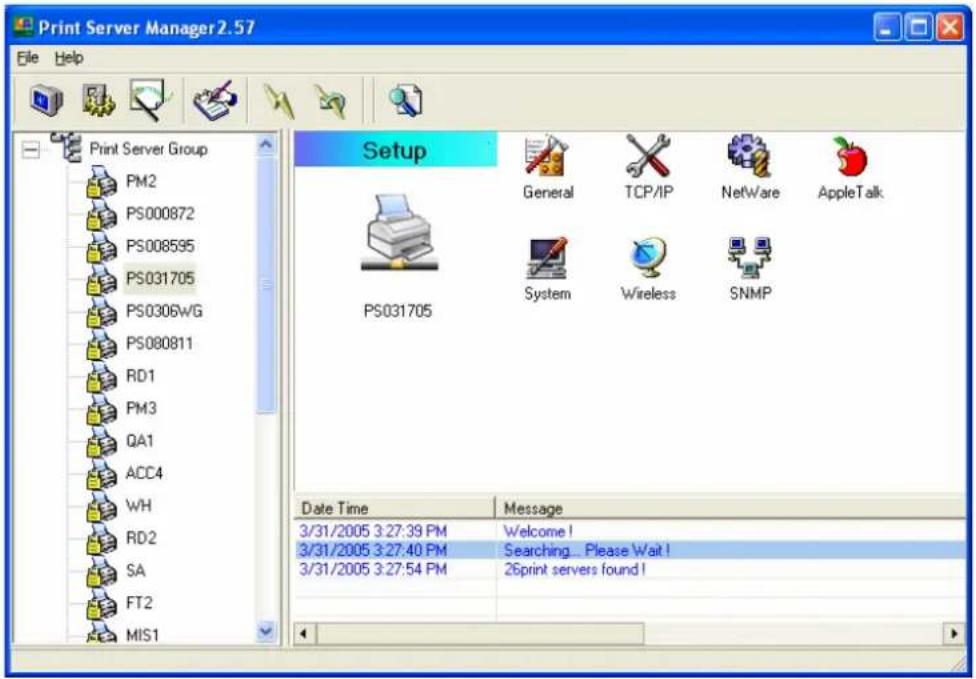Click tree panel scroll down arrow

pos(266,632)
